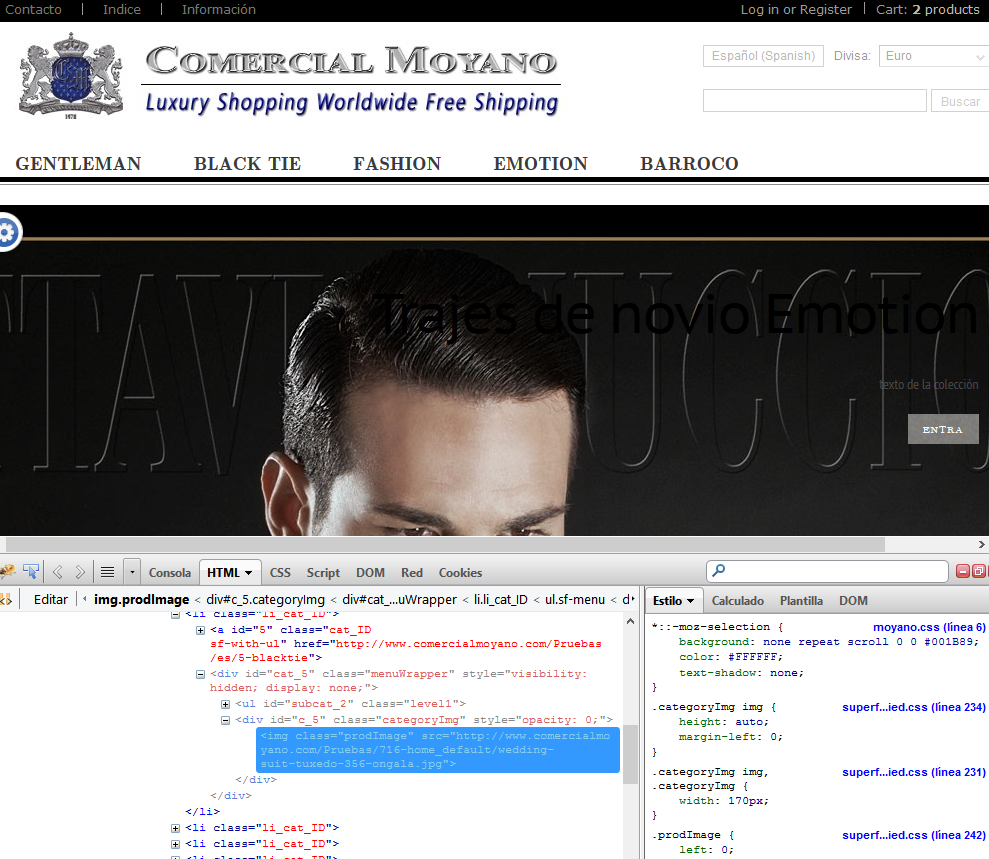
Task: Open the BARROCO menu
Action: click(x=689, y=163)
